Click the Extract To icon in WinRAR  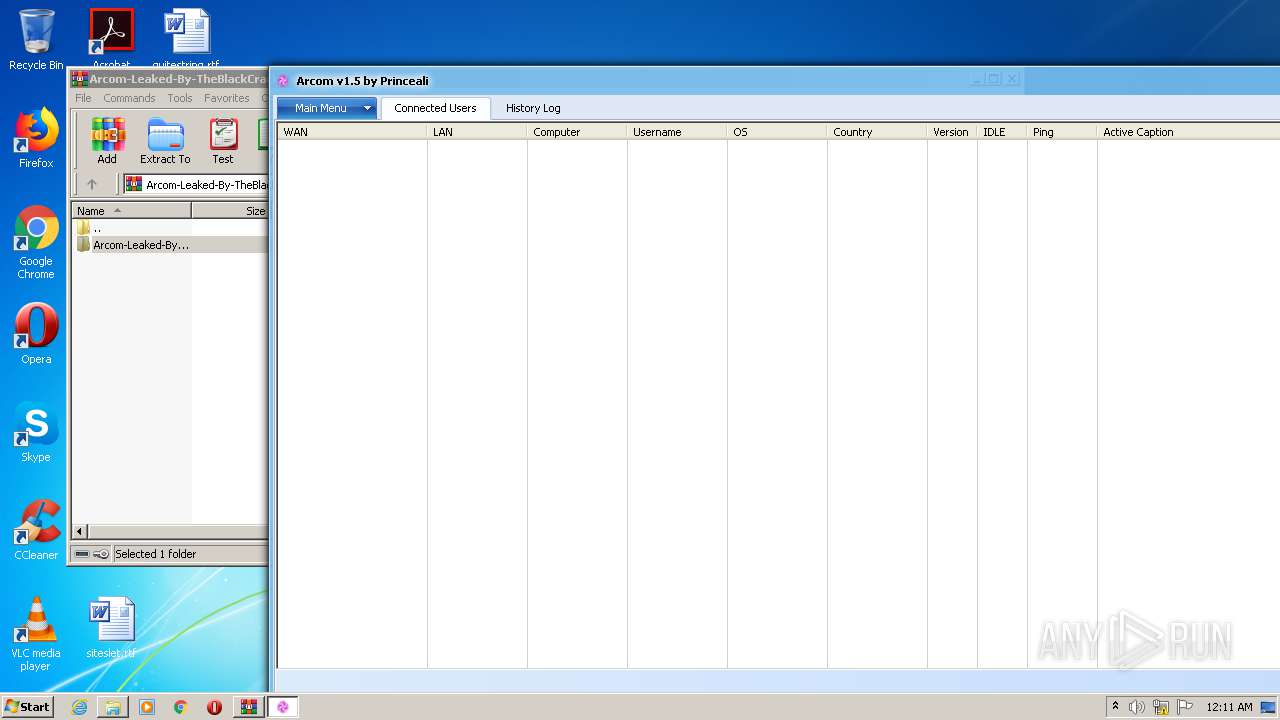click(165, 141)
